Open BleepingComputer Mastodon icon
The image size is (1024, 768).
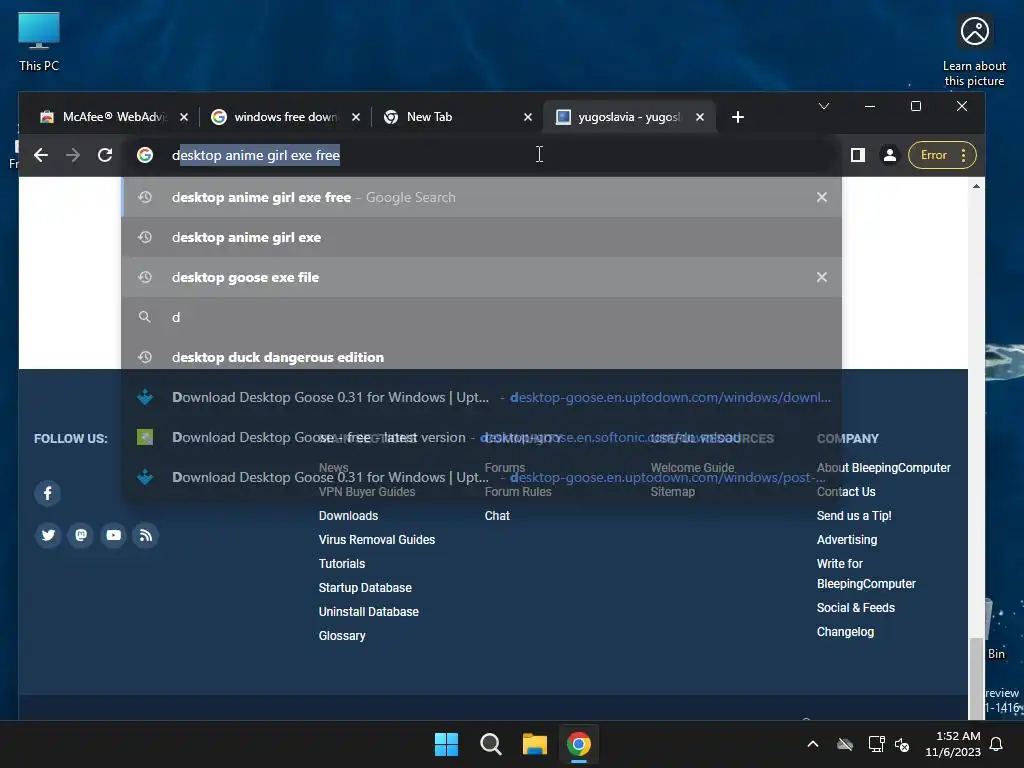(80, 536)
